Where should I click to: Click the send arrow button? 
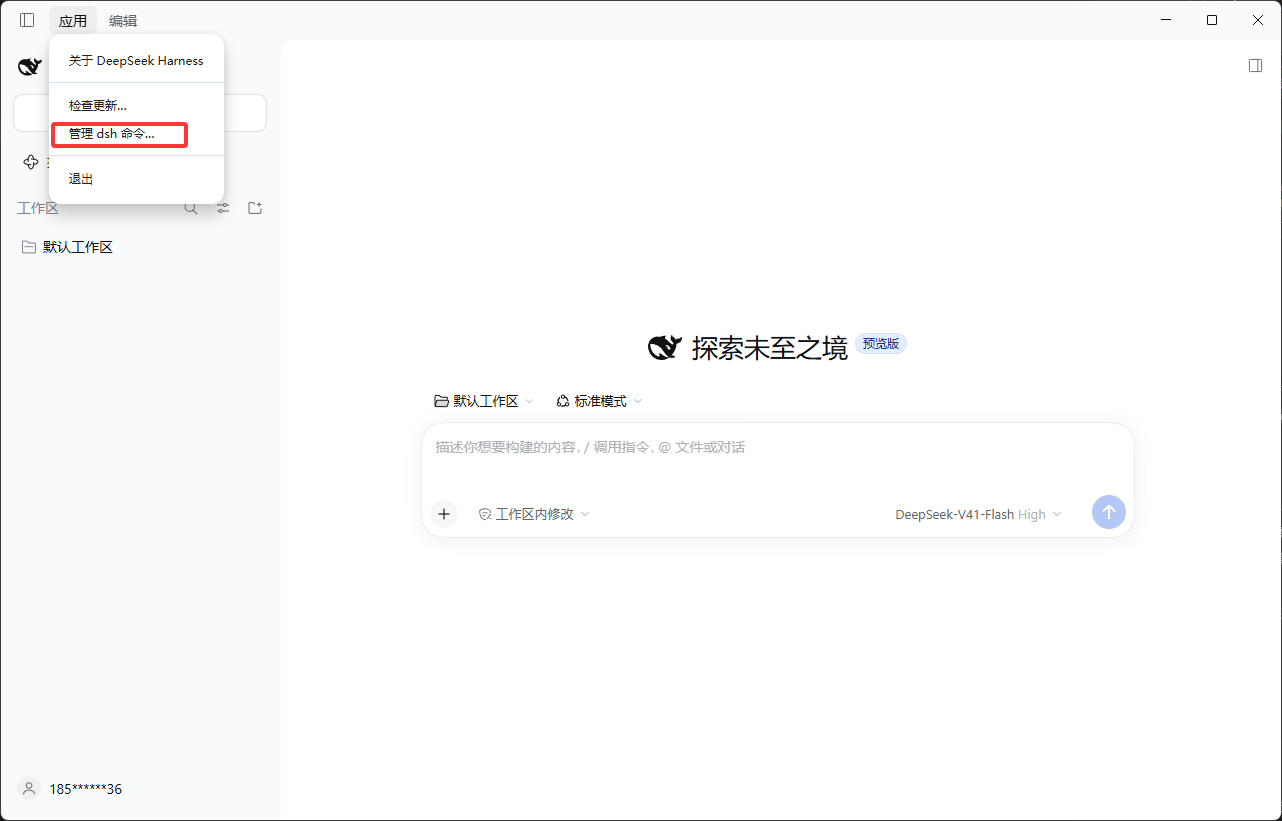[1108, 512]
